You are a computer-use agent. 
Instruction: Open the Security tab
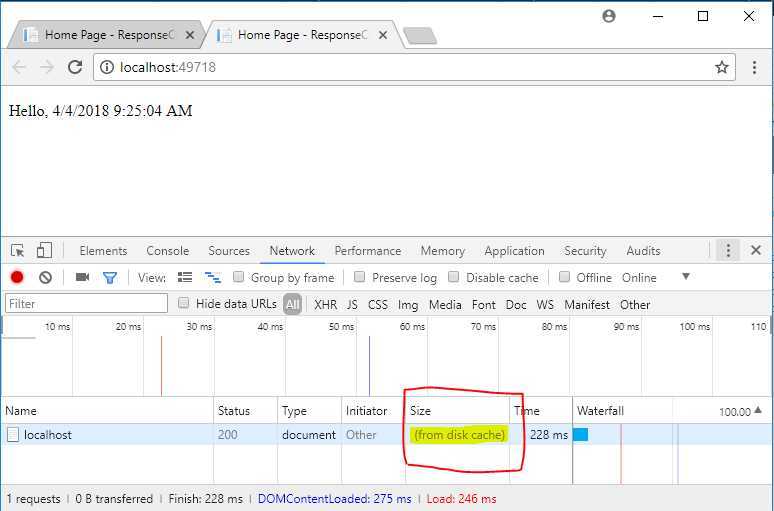tap(585, 251)
